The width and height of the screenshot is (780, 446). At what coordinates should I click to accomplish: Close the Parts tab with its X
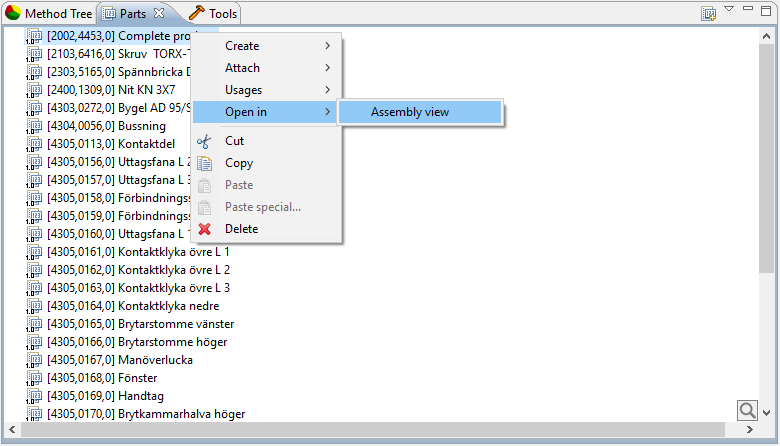pos(158,14)
